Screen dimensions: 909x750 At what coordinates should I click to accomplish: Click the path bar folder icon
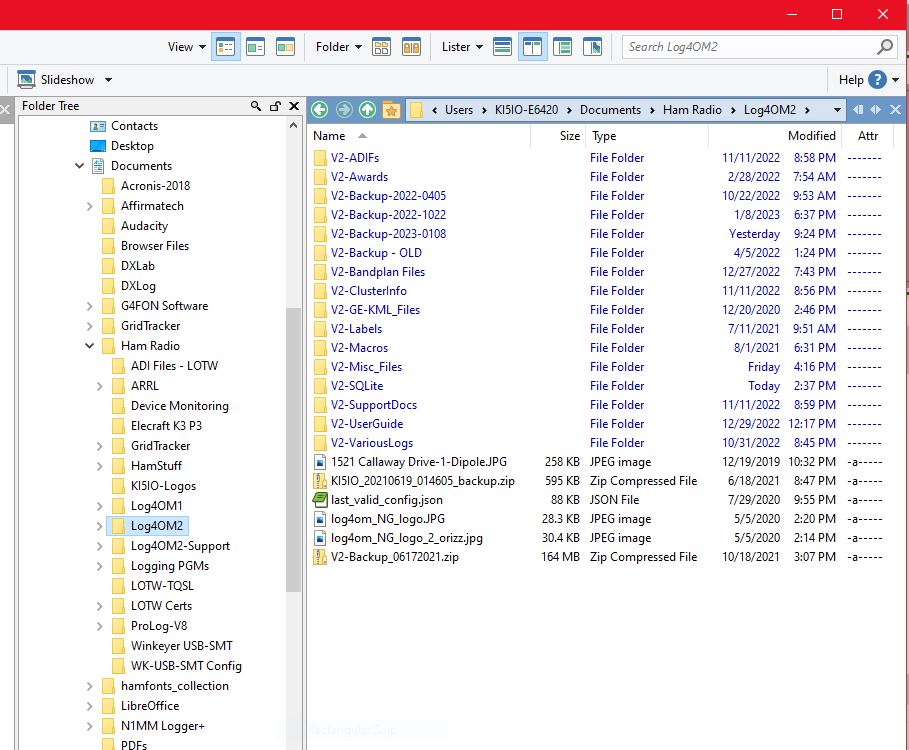[416, 110]
